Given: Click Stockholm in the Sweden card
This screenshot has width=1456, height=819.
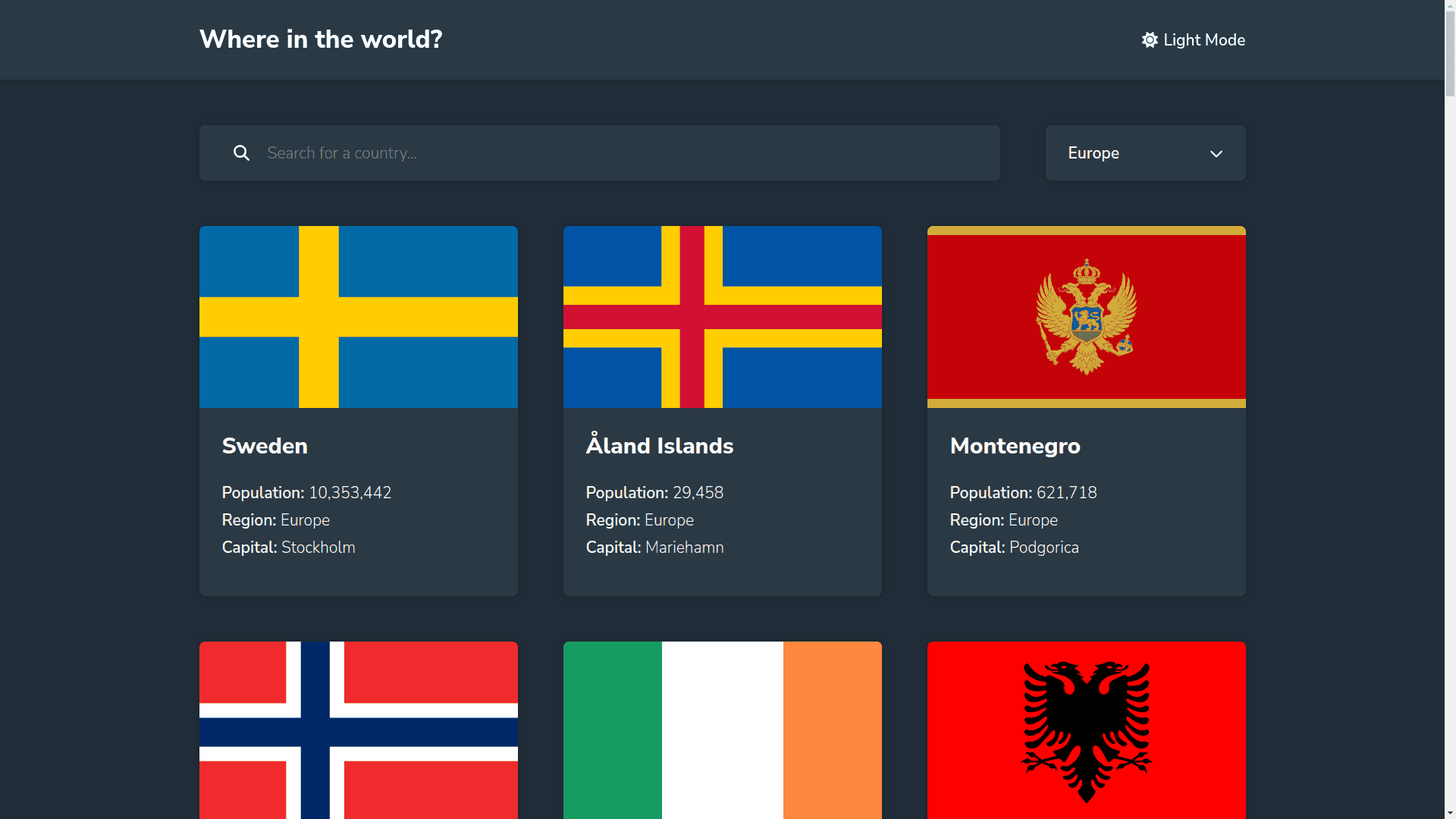Looking at the screenshot, I should [318, 547].
